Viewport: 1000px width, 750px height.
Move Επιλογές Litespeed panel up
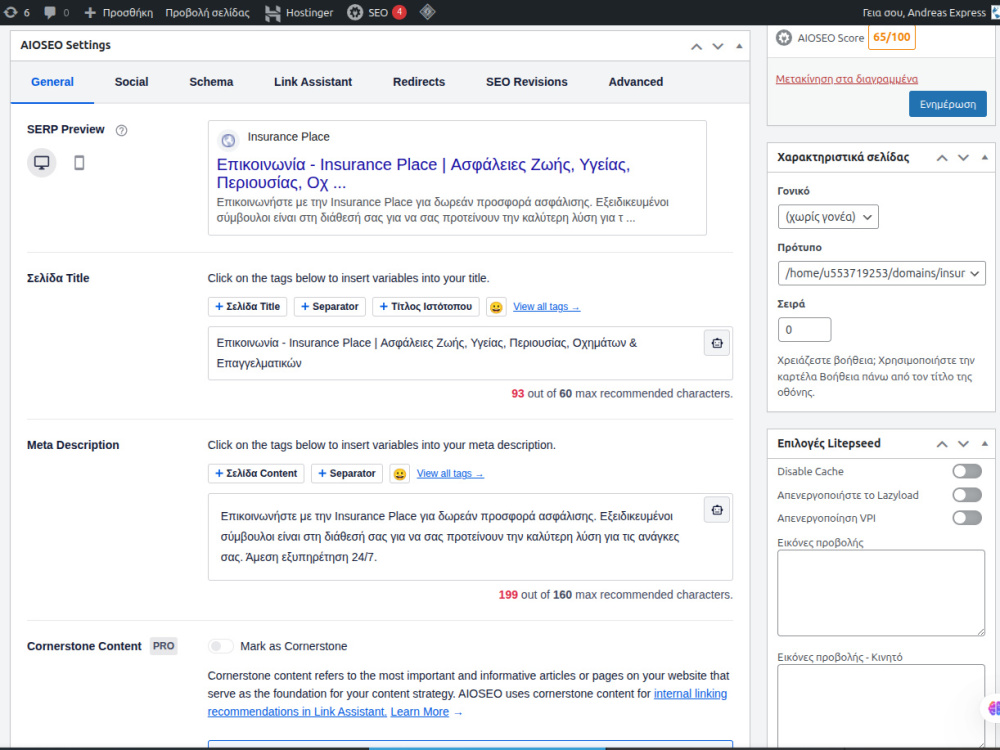[x=942, y=444]
